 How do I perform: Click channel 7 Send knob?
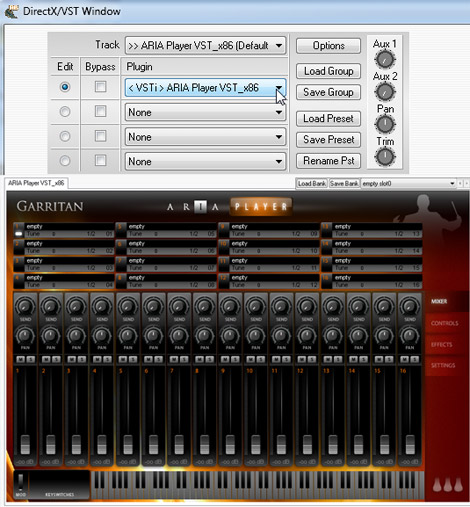pyautogui.click(x=179, y=306)
